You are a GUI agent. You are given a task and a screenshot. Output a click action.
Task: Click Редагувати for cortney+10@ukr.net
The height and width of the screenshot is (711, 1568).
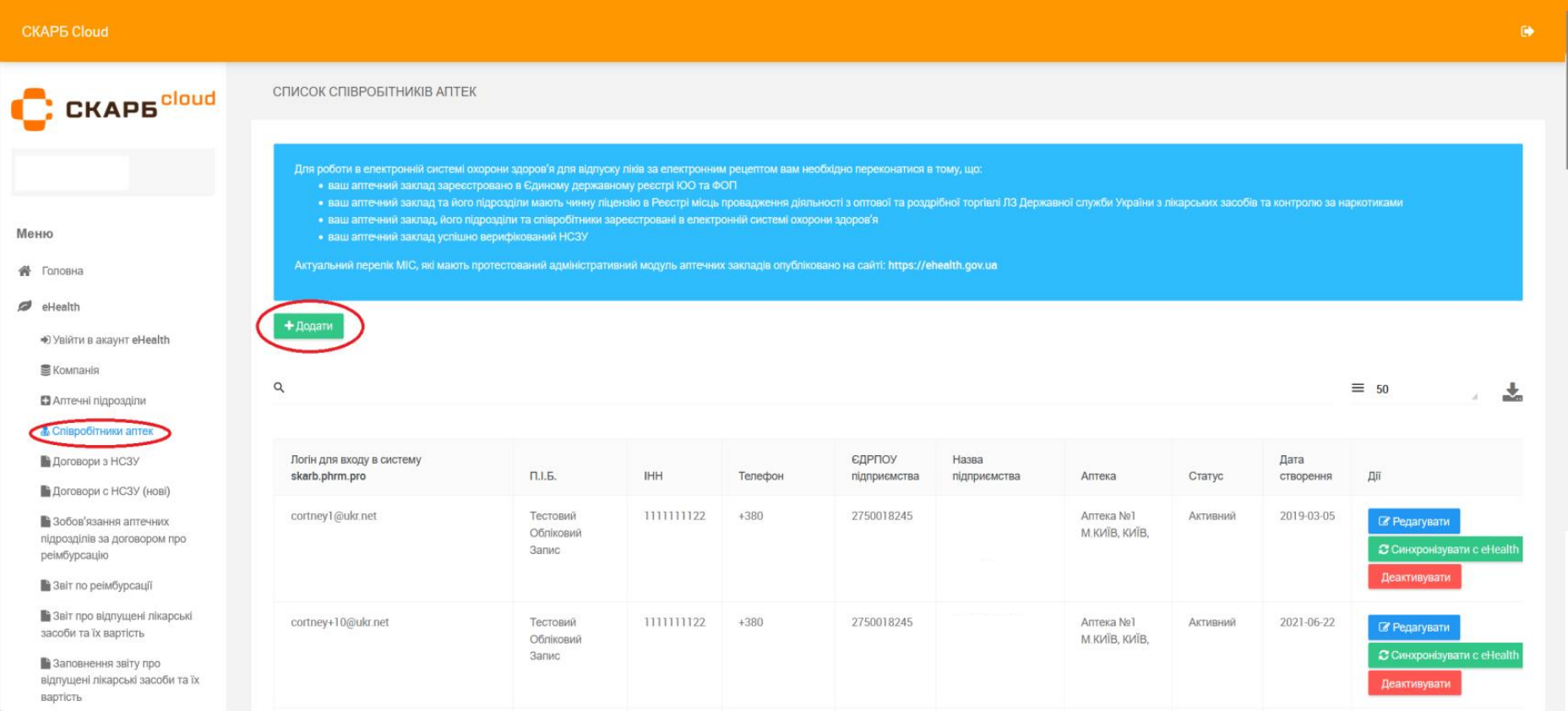[x=1414, y=627]
